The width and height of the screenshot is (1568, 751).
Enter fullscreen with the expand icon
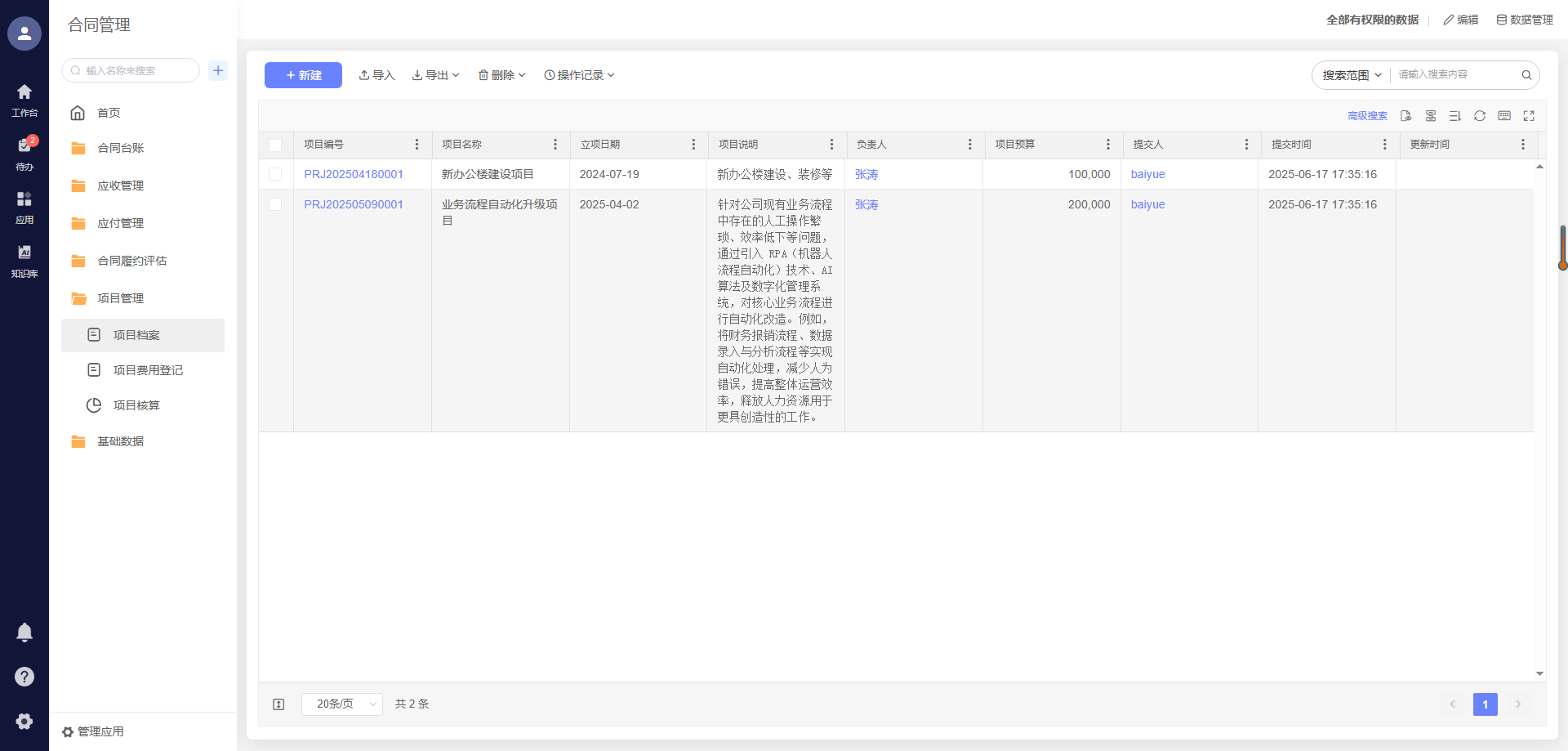1529,116
